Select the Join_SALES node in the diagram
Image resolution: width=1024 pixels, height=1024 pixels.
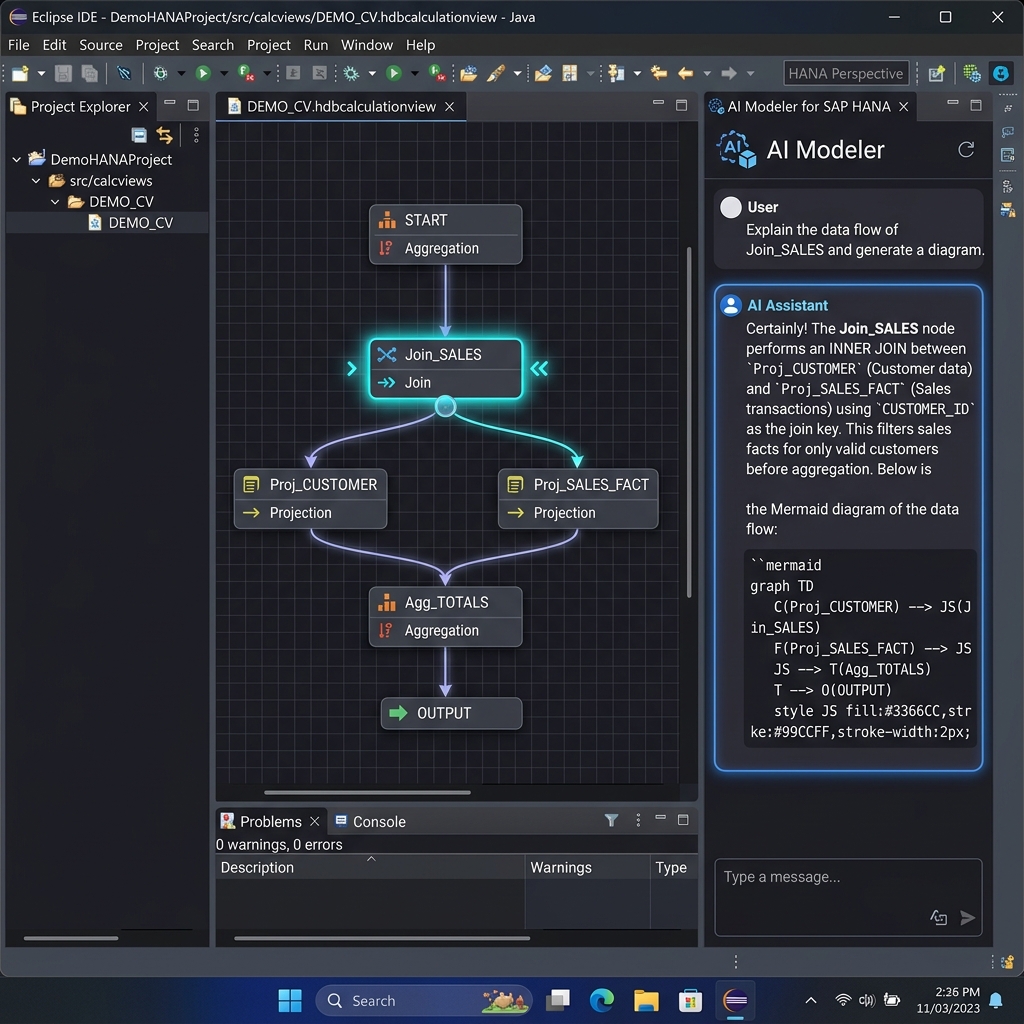pos(445,368)
